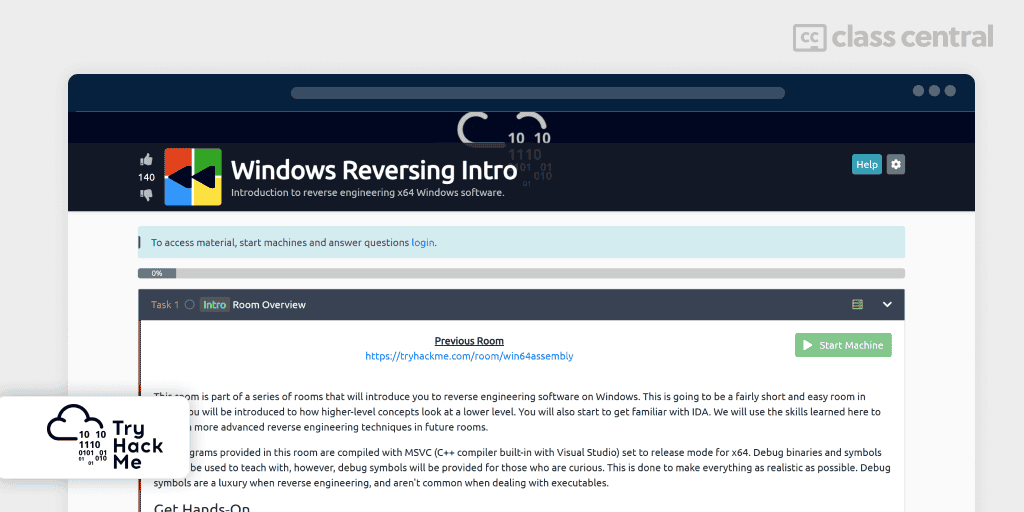
Task: Click the Windows Reversing Intro room logo
Action: [x=193, y=177]
